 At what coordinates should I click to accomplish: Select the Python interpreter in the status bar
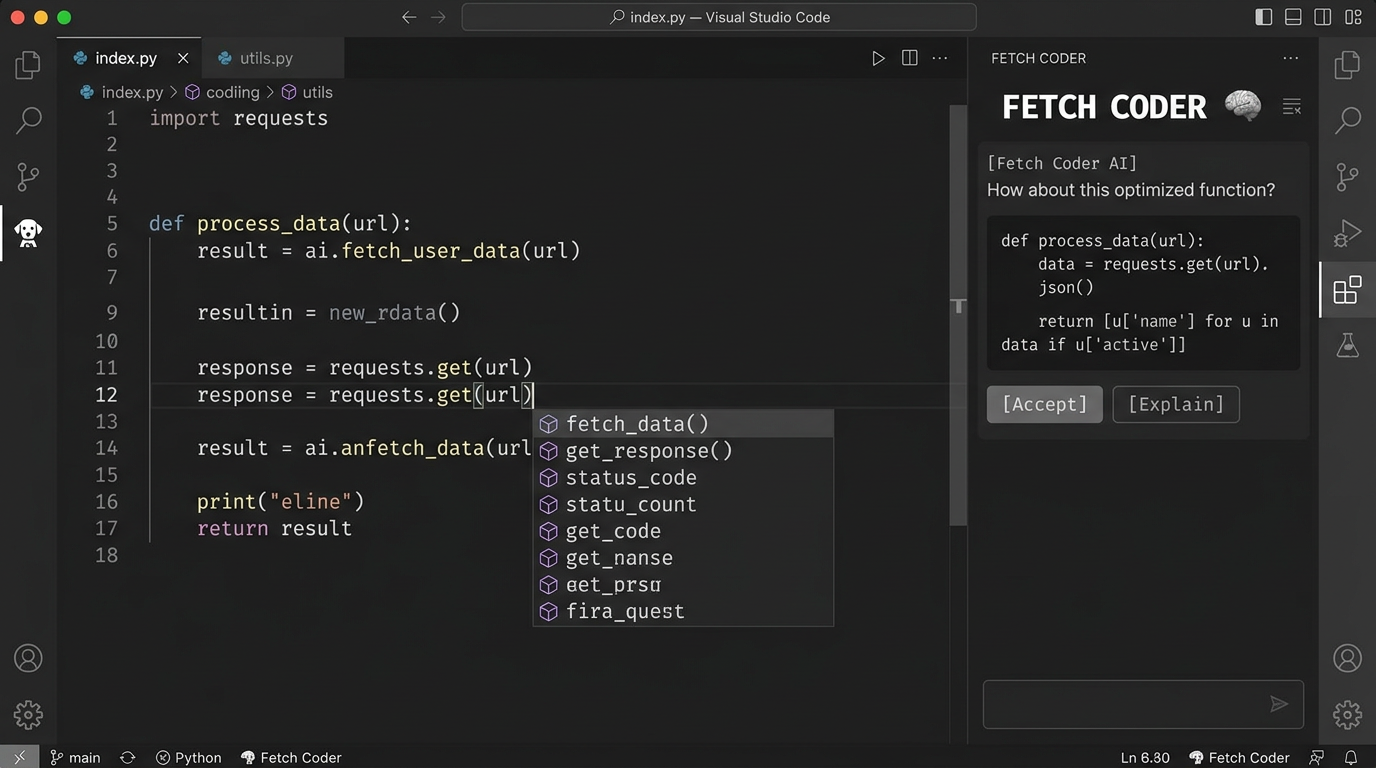(188, 757)
